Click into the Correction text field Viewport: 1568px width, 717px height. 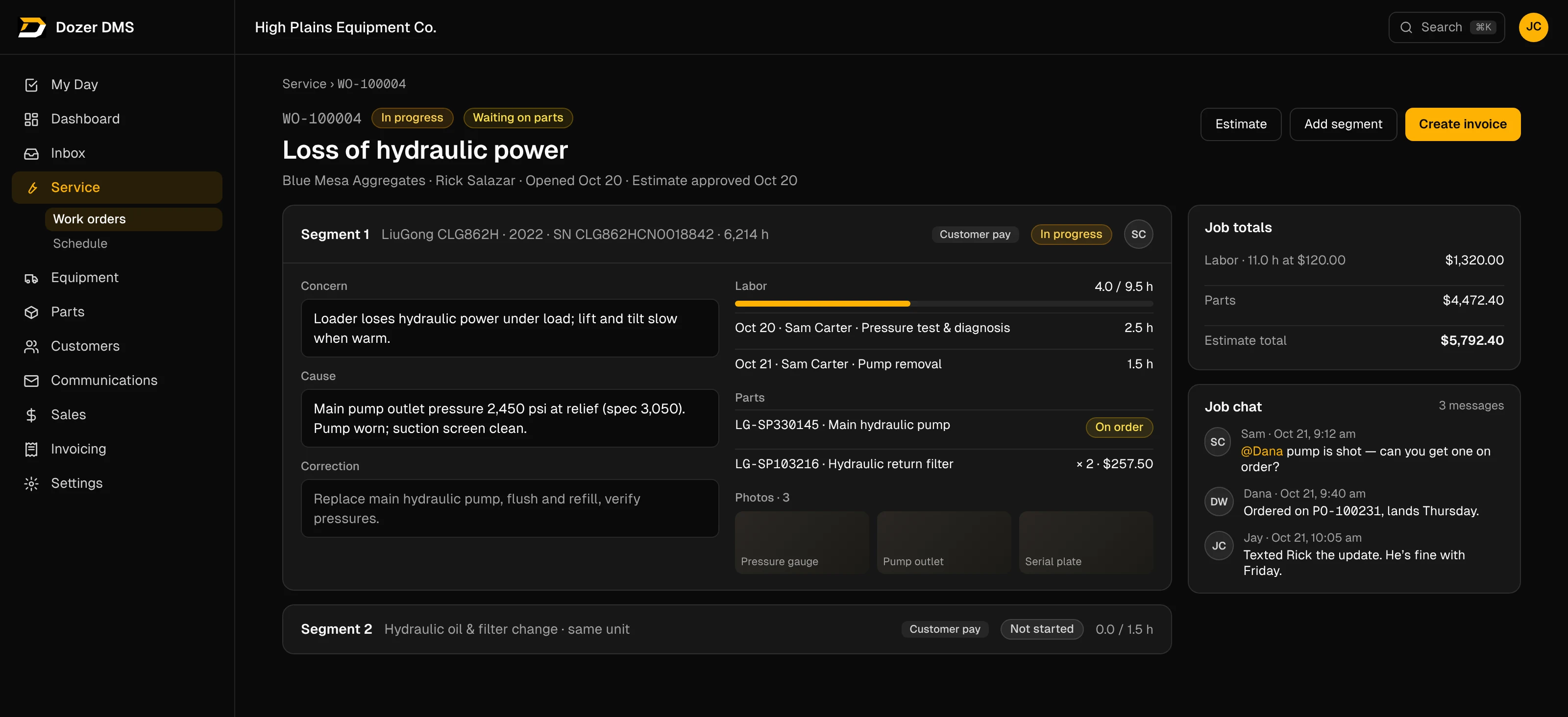[510, 508]
